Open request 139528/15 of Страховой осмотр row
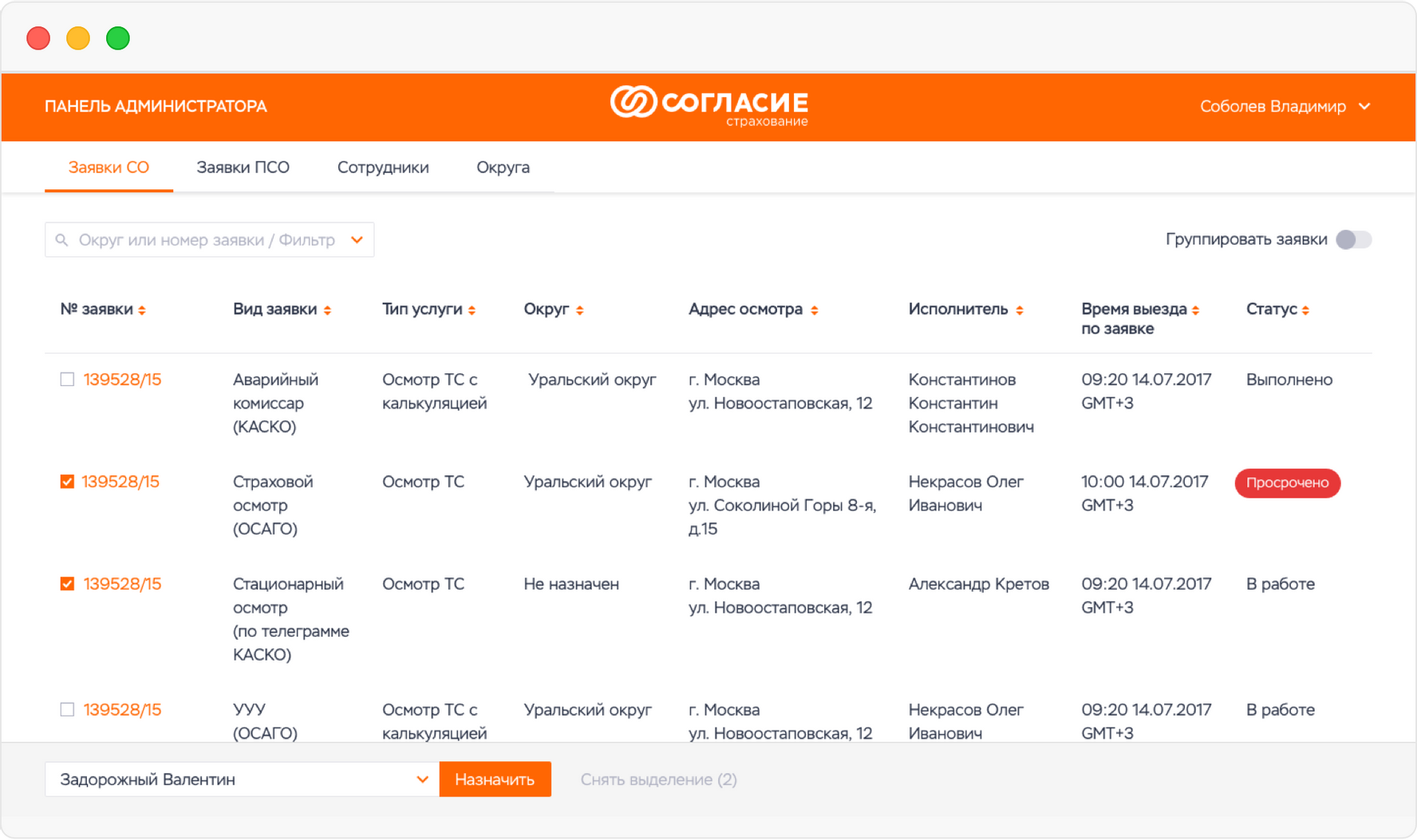Image resolution: width=1417 pixels, height=840 pixels. pos(120,482)
